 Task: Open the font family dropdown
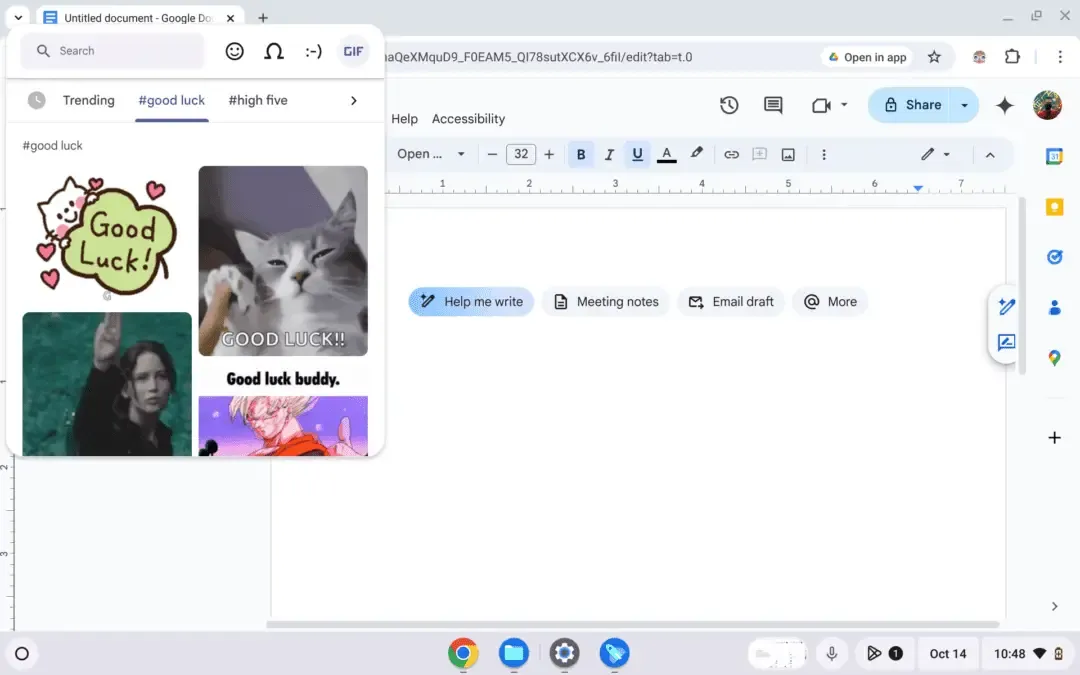click(x=430, y=154)
